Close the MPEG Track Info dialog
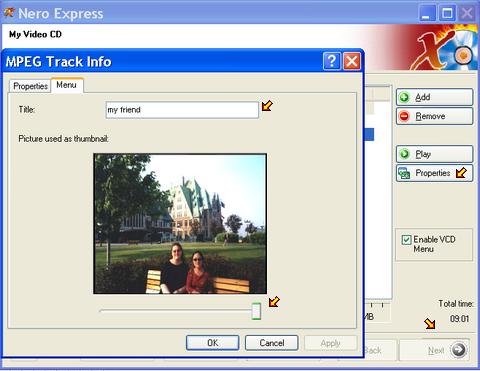This screenshot has height=371, width=480. (352, 61)
